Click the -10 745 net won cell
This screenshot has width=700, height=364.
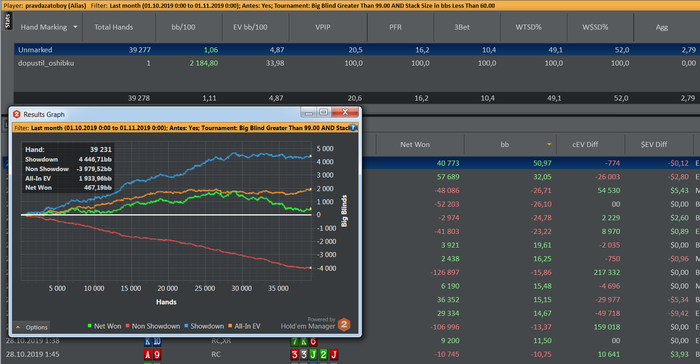click(446, 354)
